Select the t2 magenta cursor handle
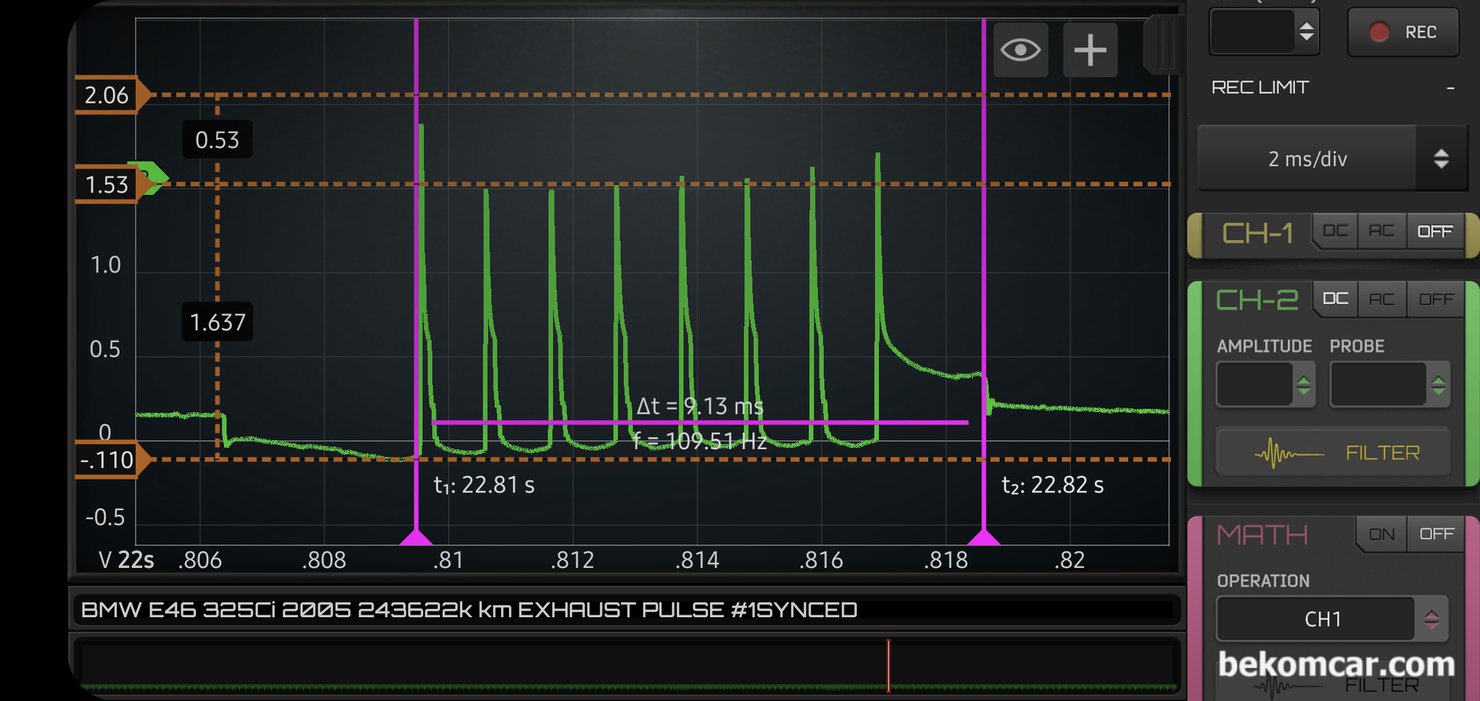 coord(984,538)
